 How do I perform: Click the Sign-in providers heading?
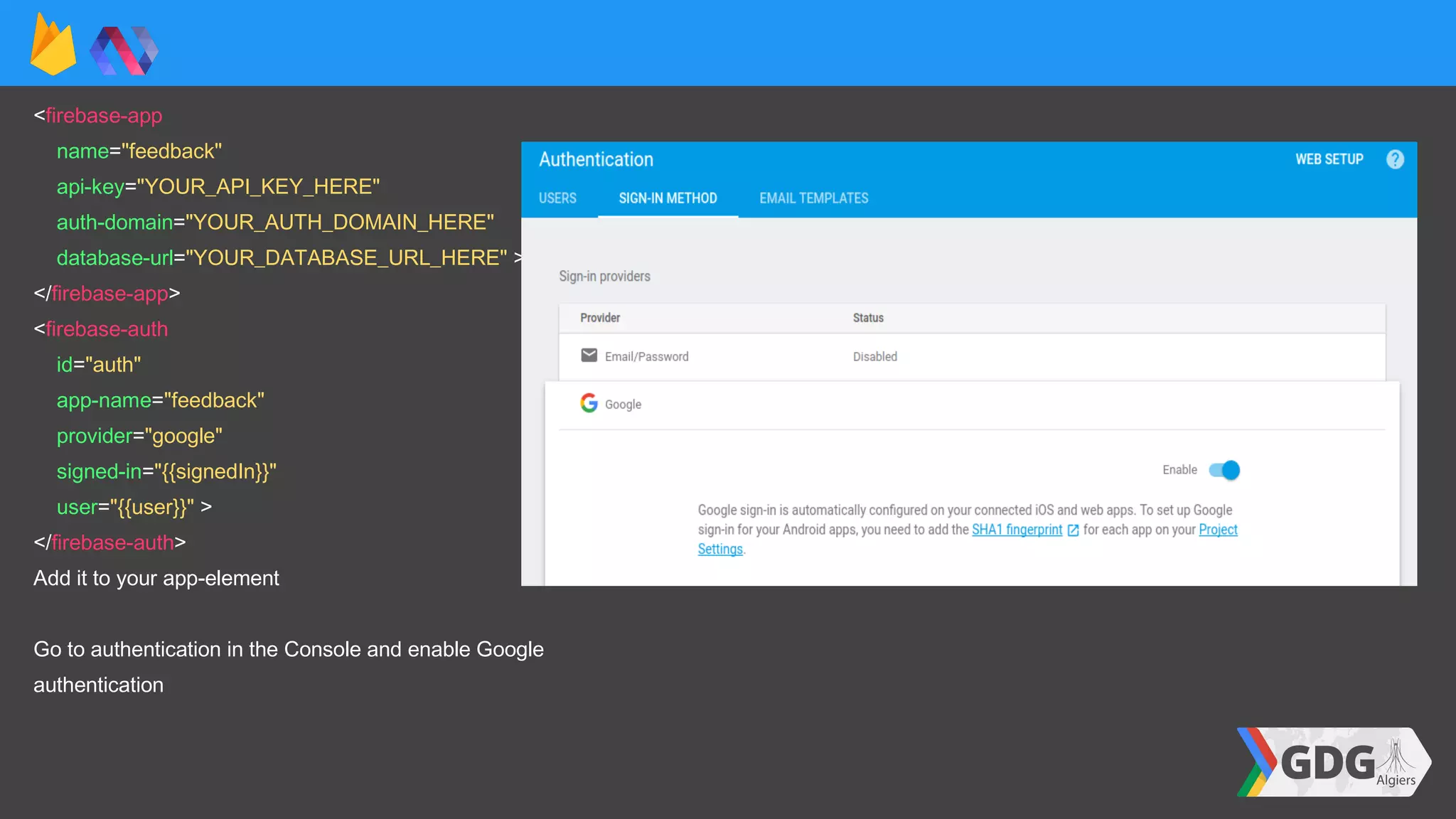click(604, 276)
